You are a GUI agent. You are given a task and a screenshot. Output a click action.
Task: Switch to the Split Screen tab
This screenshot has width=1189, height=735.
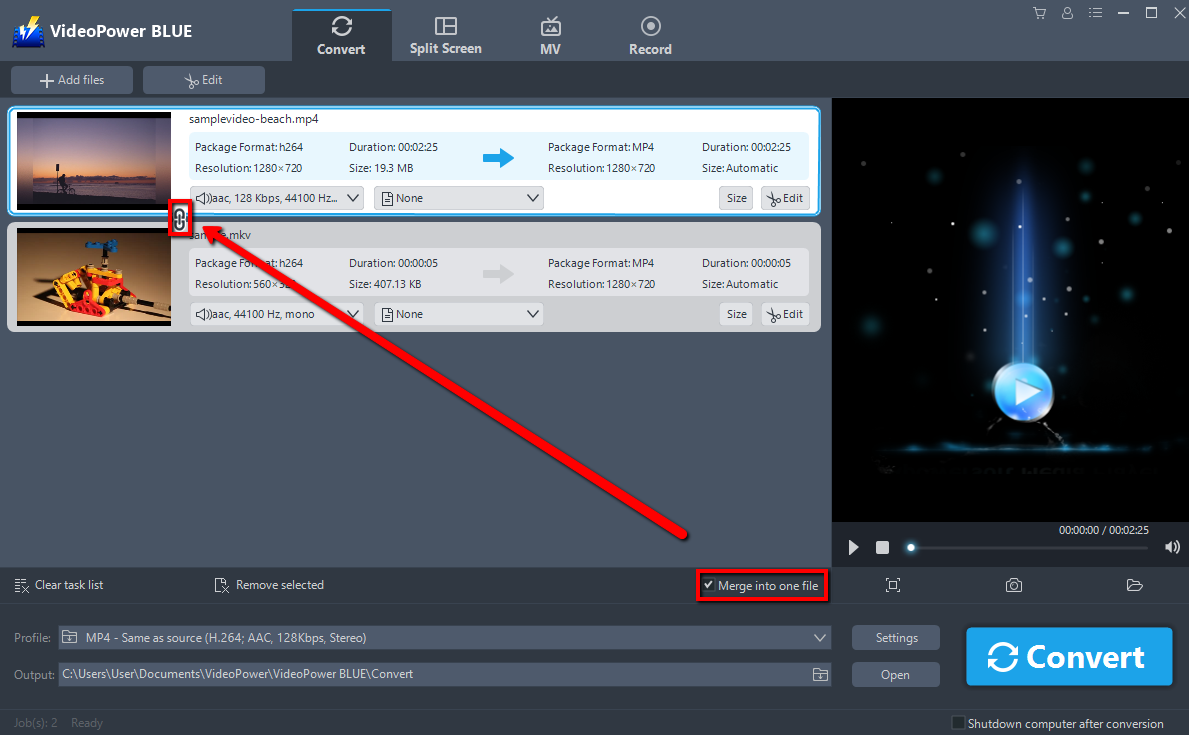(x=446, y=36)
